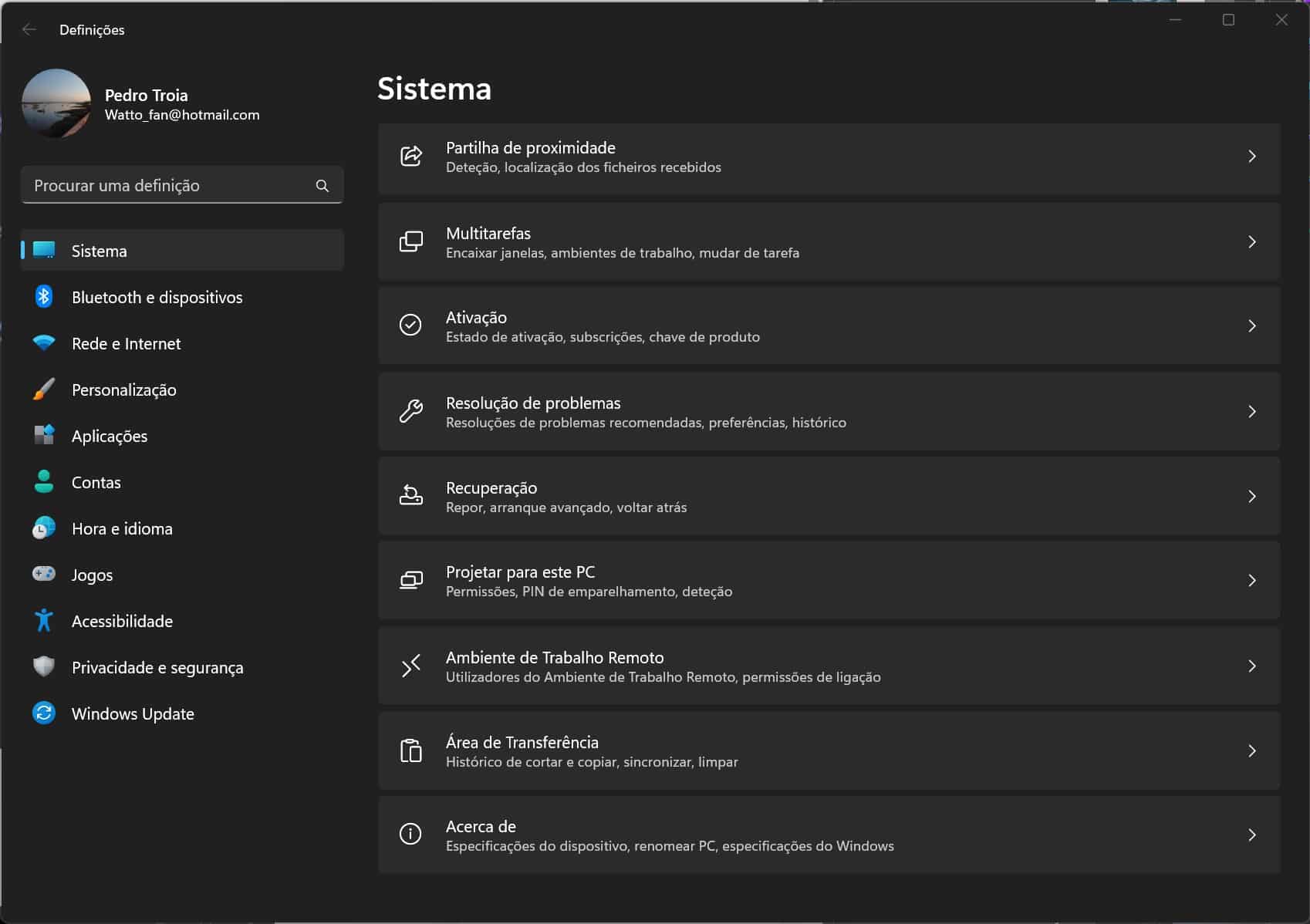
Task: Expand the Recuperação chevron arrow
Action: point(1251,497)
